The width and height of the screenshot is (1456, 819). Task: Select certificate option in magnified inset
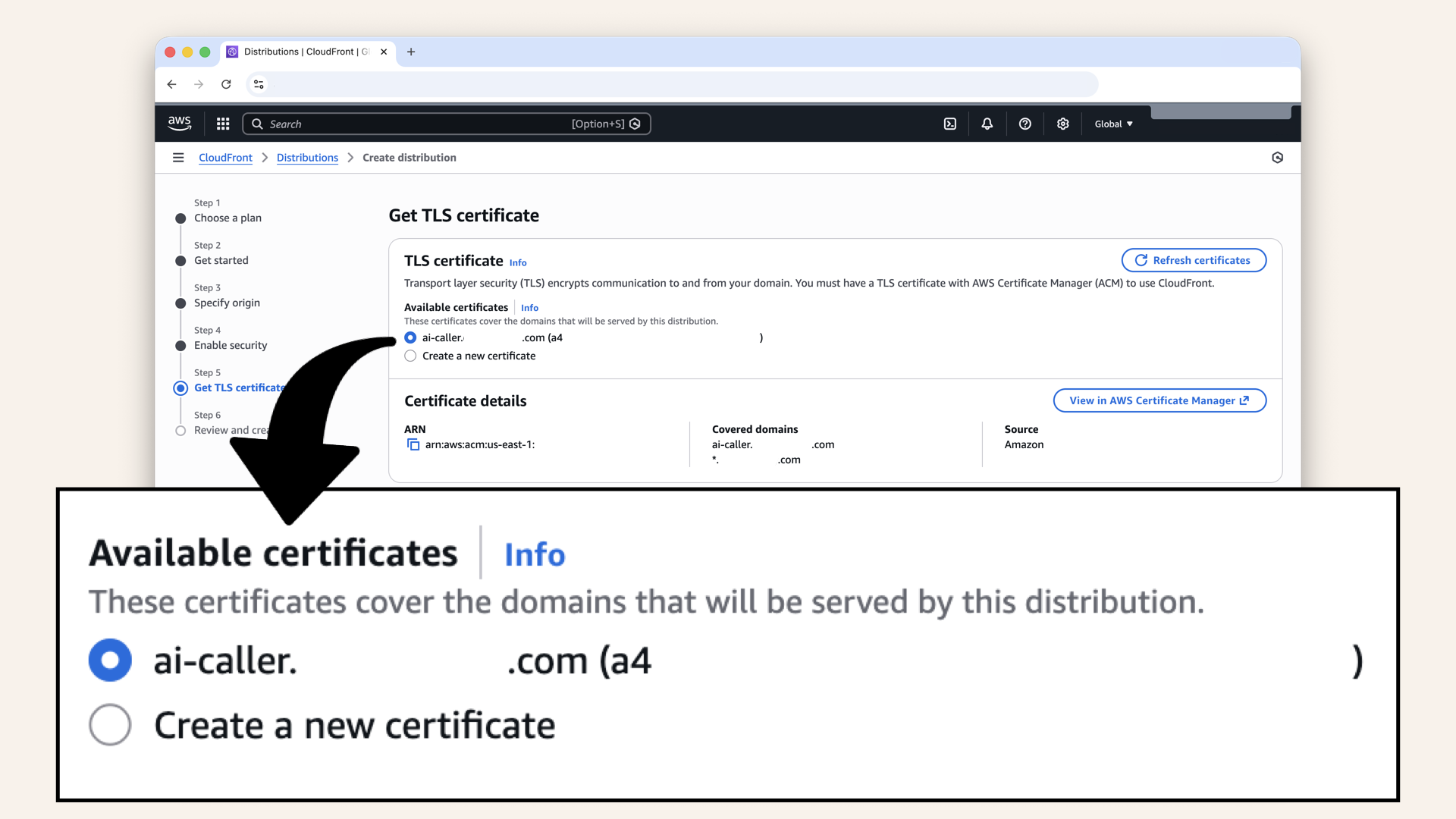pos(110,660)
